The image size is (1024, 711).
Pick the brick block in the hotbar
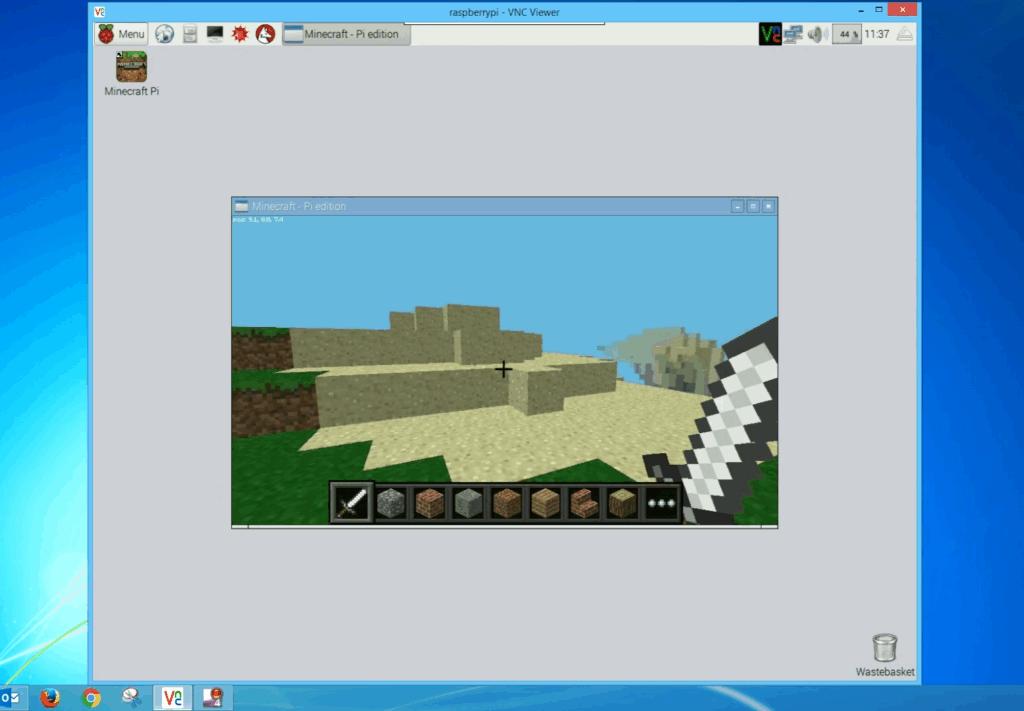[429, 501]
